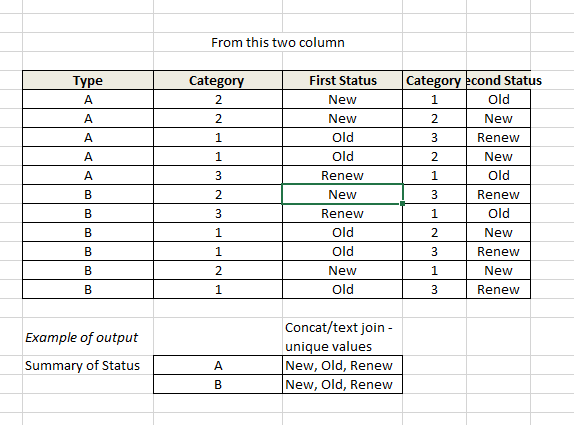Viewport: 574px width, 425px height.
Task: Select summary cell containing type A
Action: pyautogui.click(x=218, y=365)
